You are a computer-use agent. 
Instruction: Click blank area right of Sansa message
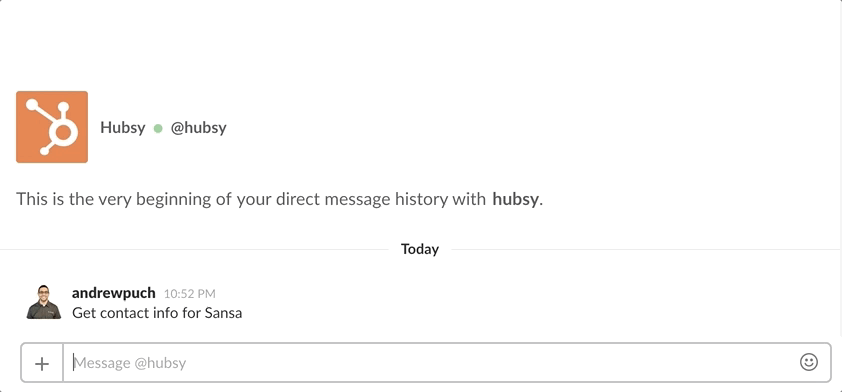pos(537,313)
